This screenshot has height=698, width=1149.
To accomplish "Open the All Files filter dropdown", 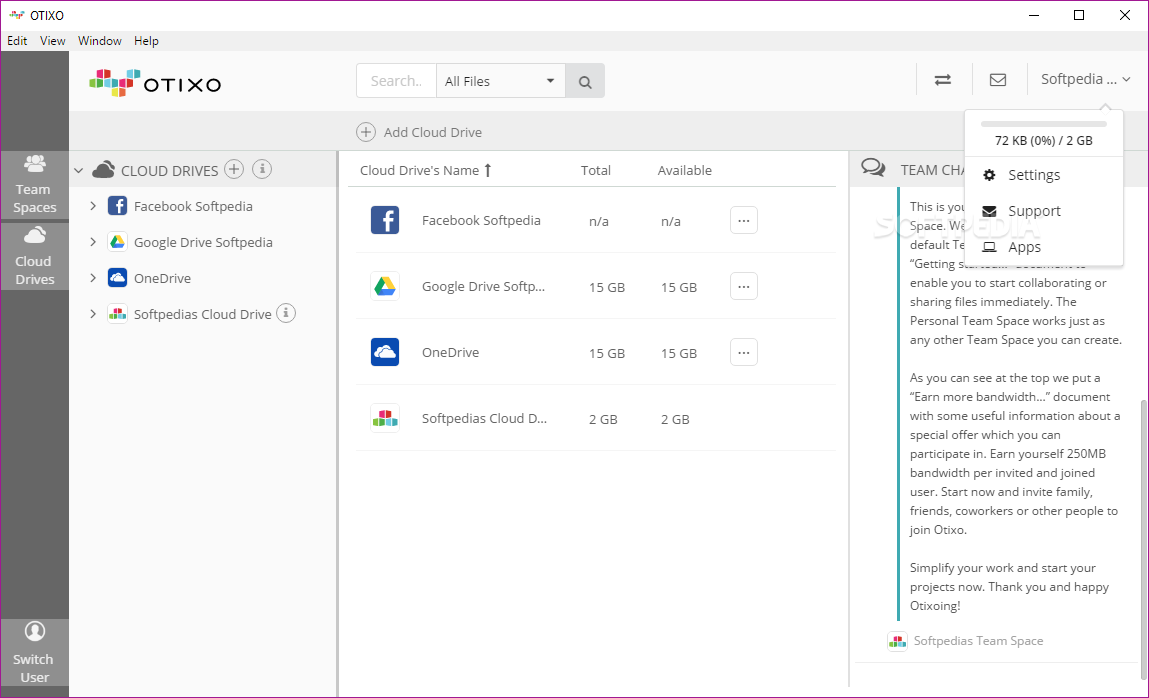I will [x=500, y=81].
